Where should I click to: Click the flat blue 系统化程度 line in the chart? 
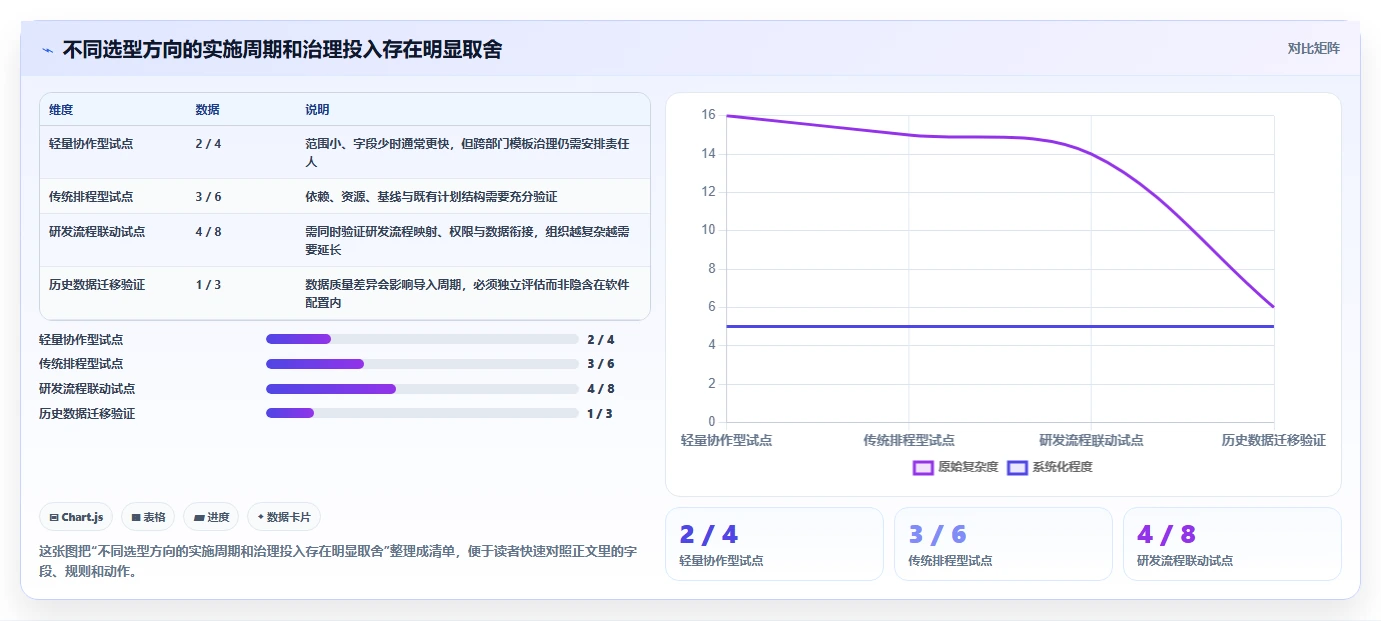(x=1000, y=326)
